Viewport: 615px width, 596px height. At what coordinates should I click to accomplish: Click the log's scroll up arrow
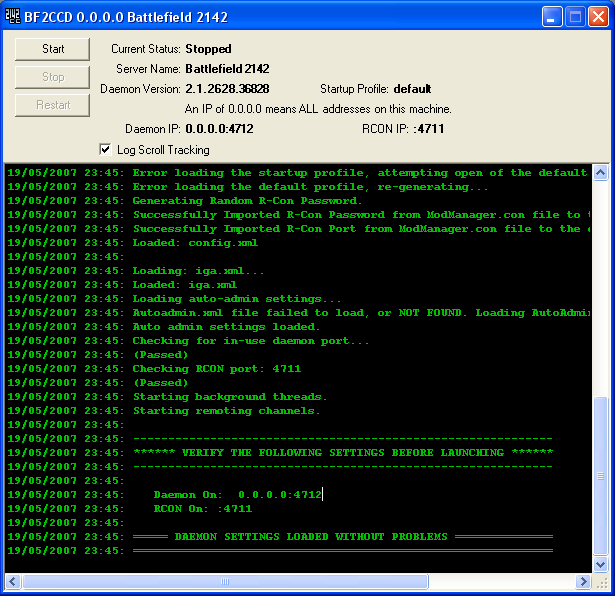[600, 173]
